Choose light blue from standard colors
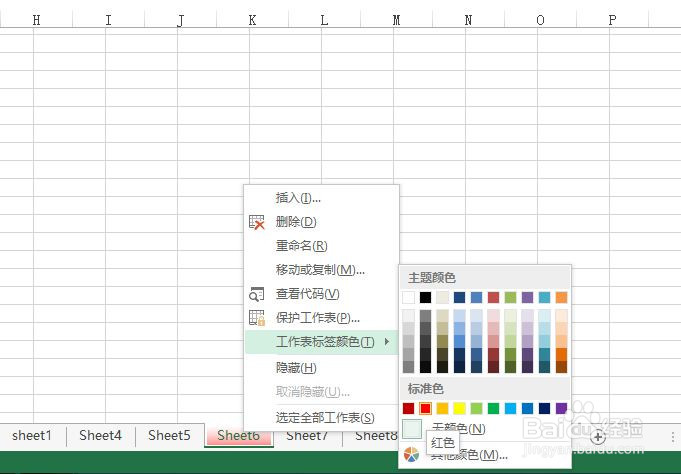Screen dimensions: 681x474 (511, 408)
